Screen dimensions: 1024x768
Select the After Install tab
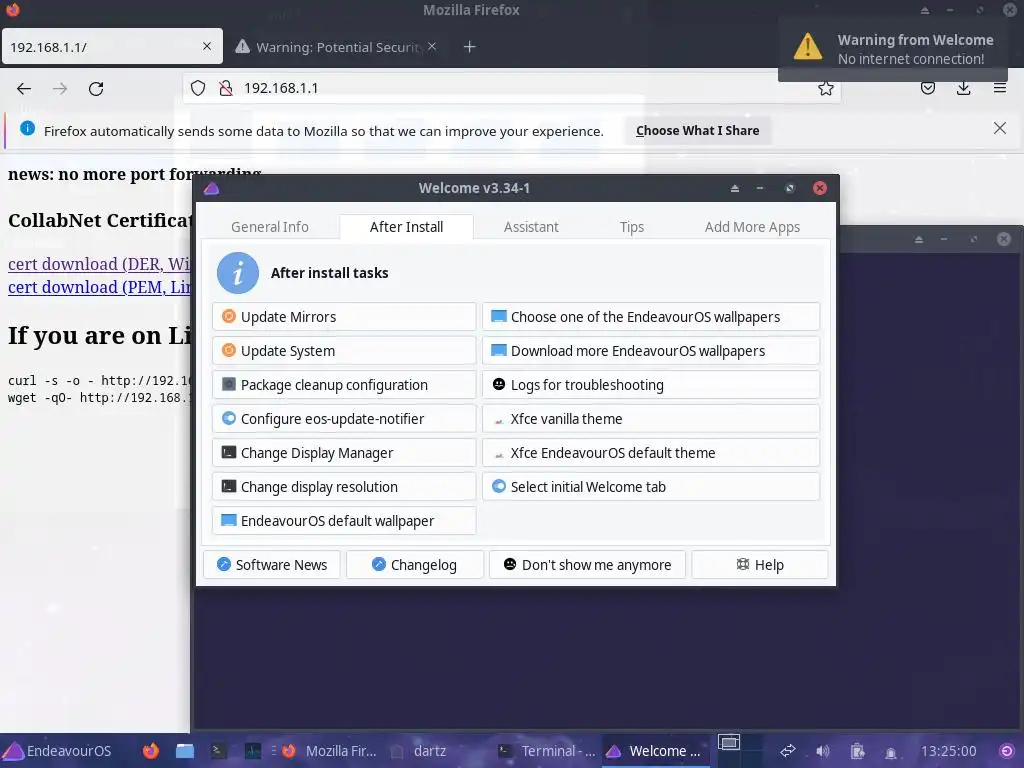click(406, 227)
